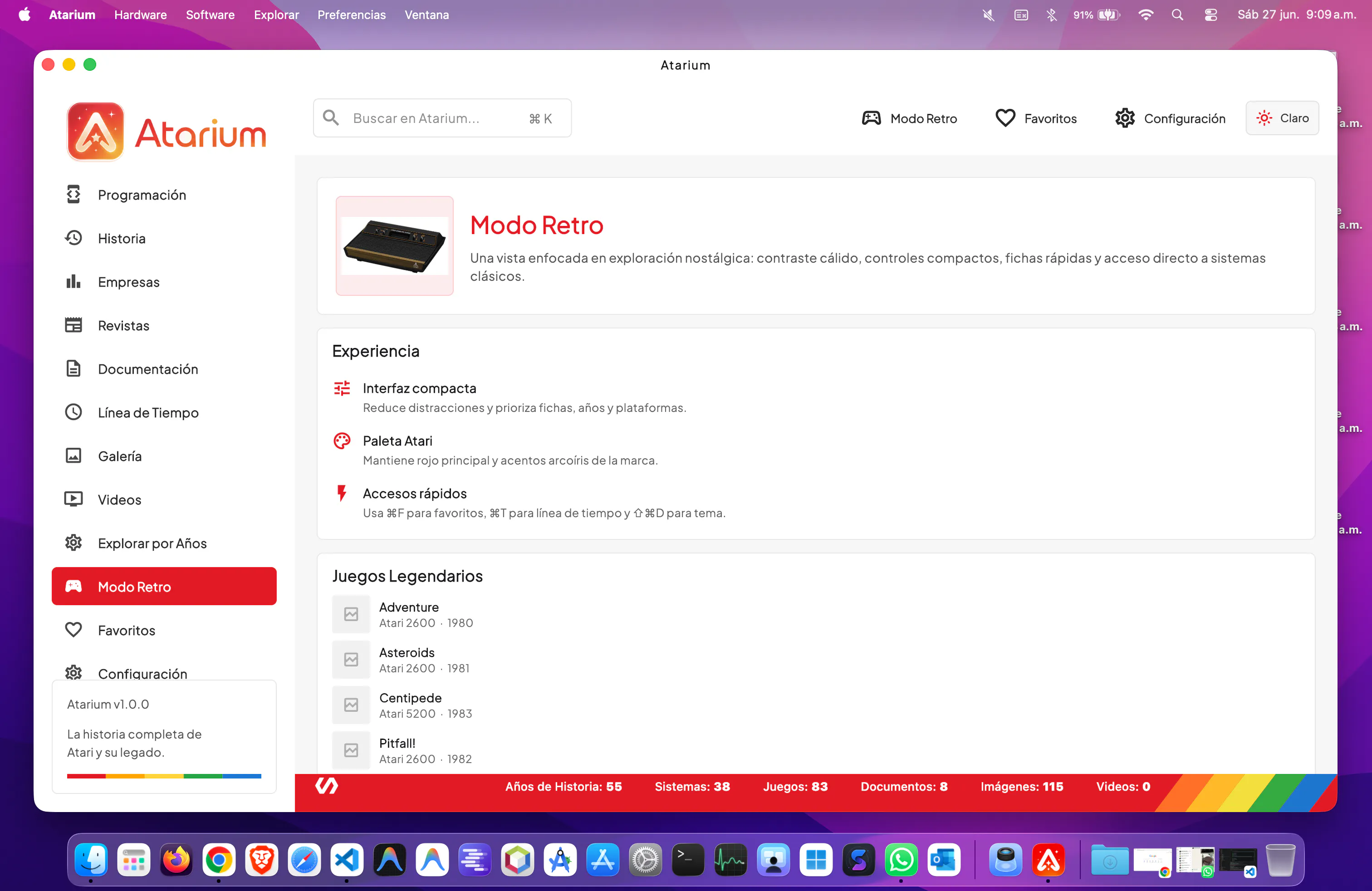Click the Explorar por Años gear icon

coord(73,543)
